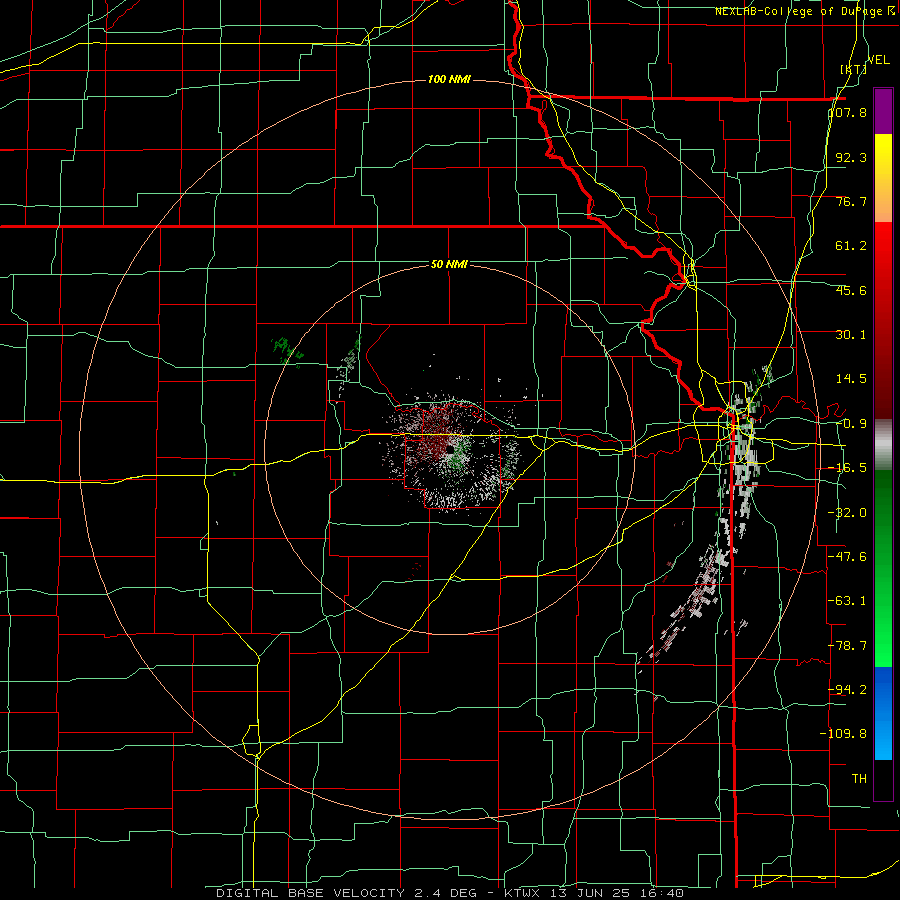Click the -0.9 legend value
This screenshot has height=900, width=900.
pos(851,424)
